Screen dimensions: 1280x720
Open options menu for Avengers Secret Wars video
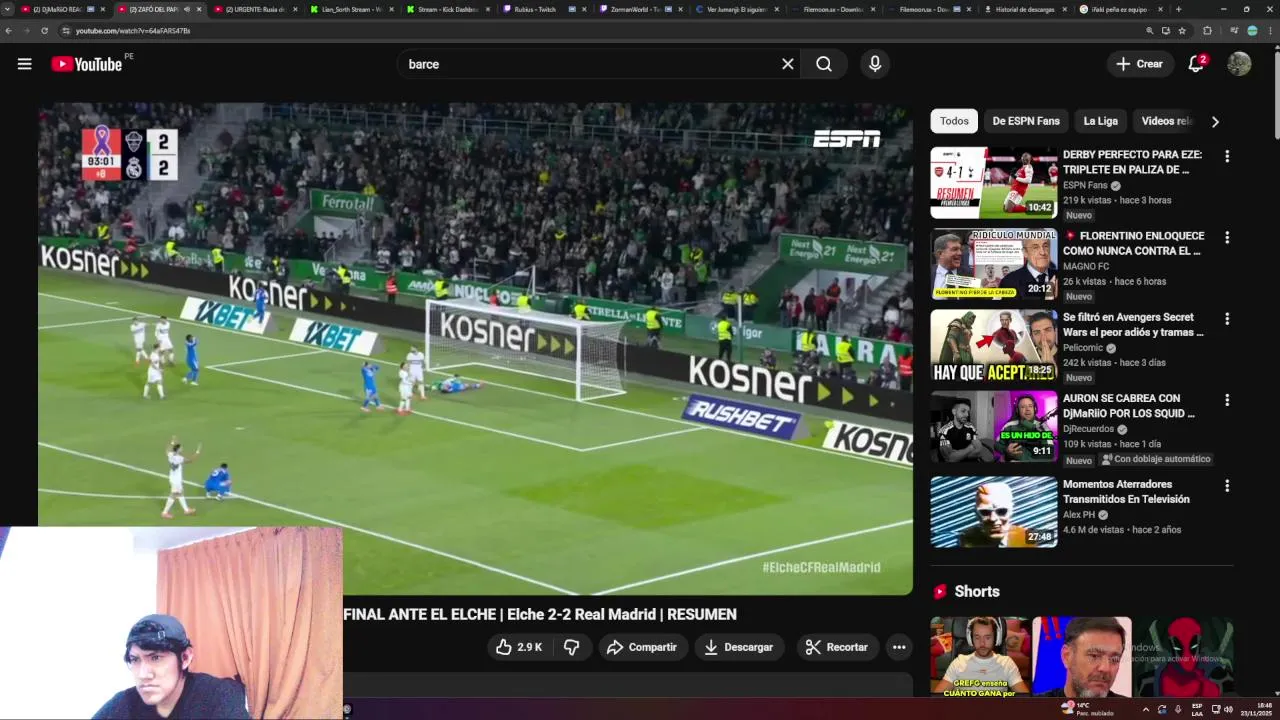[1227, 319]
